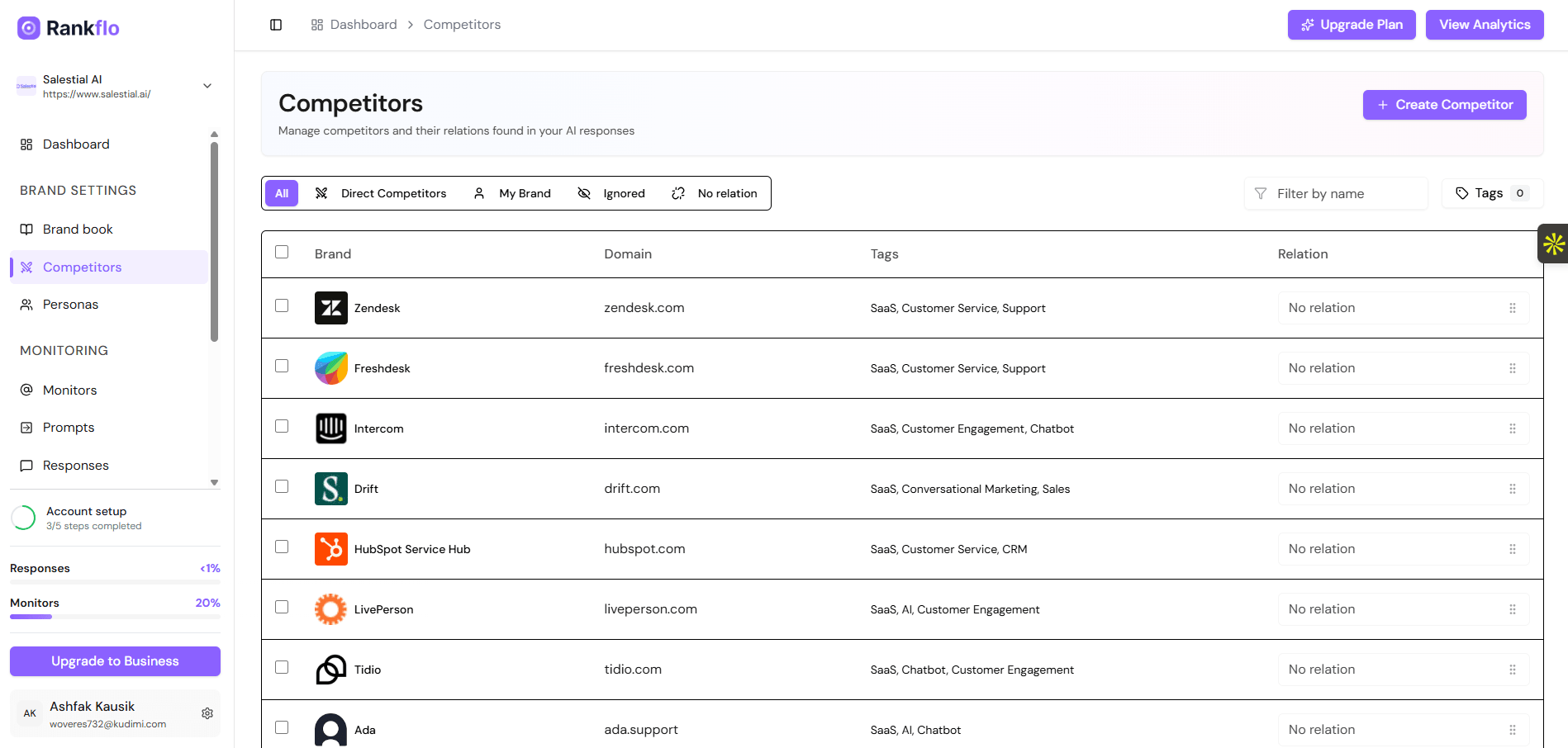Click the Rankflo logo
This screenshot has height=748, width=1568.
(68, 27)
